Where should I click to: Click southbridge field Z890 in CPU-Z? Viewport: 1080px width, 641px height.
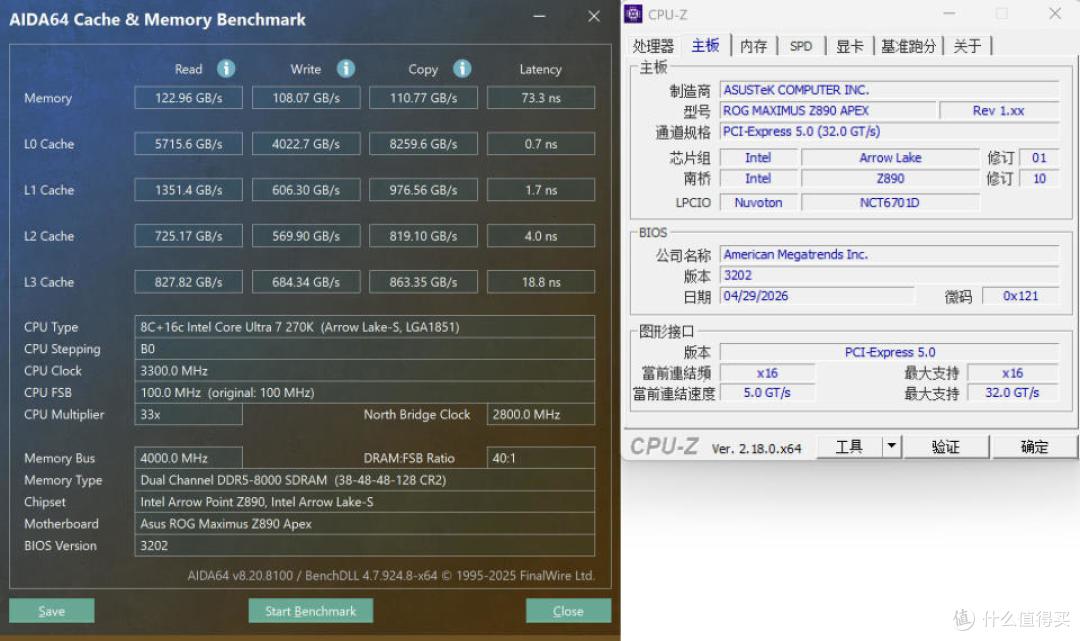890,178
